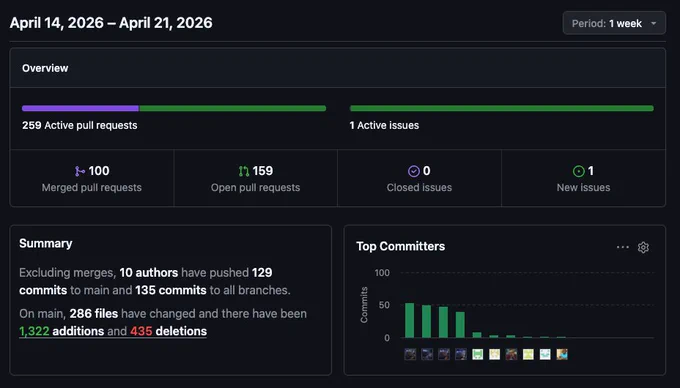
Task: Open the third top committer avatar
Action: pyautogui.click(x=444, y=354)
